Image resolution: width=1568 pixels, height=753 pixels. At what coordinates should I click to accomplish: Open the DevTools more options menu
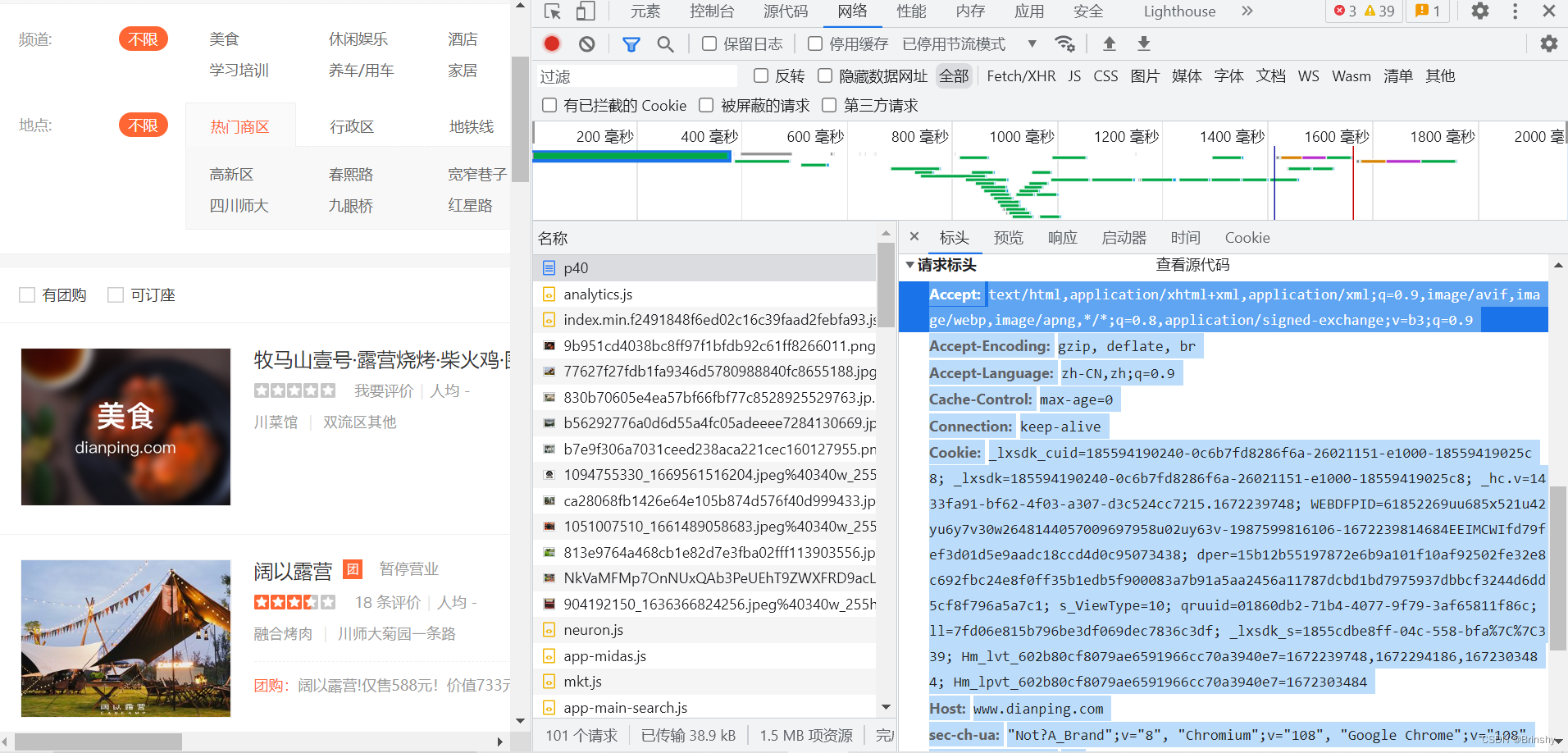1515,11
